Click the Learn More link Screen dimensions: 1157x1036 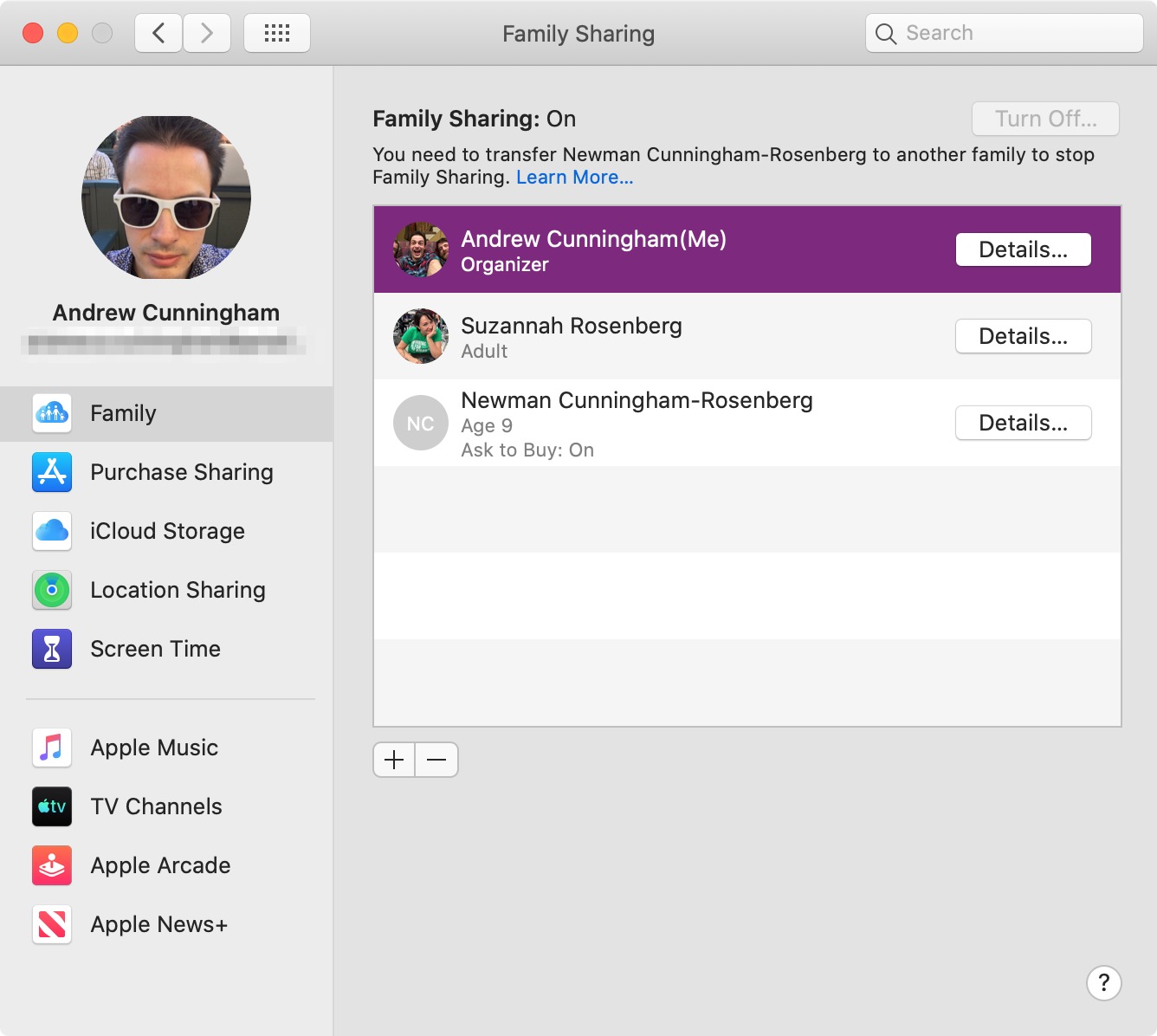[x=574, y=178]
